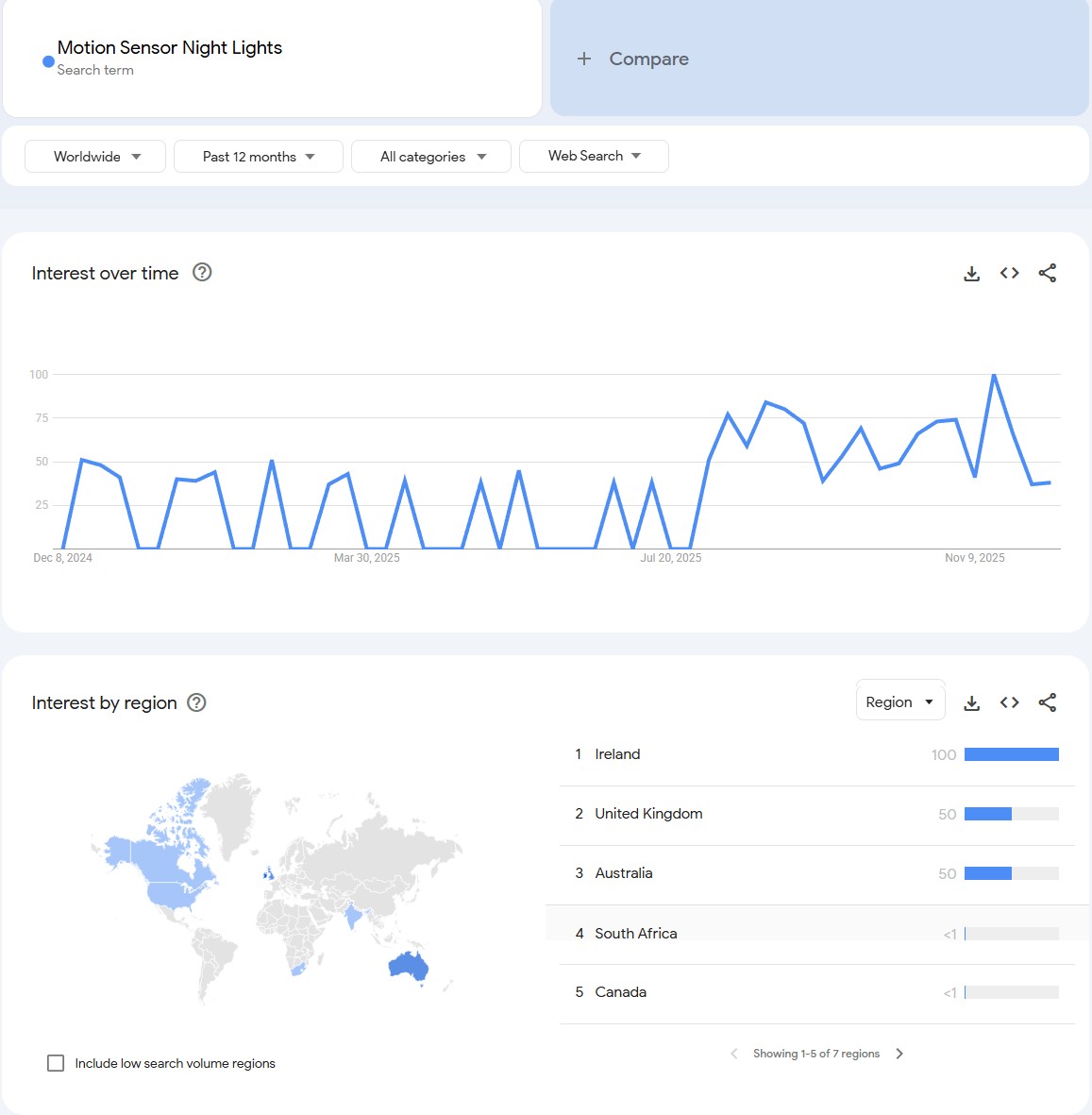Open United Kingdom region entry
1092x1115 pixels.
point(648,814)
